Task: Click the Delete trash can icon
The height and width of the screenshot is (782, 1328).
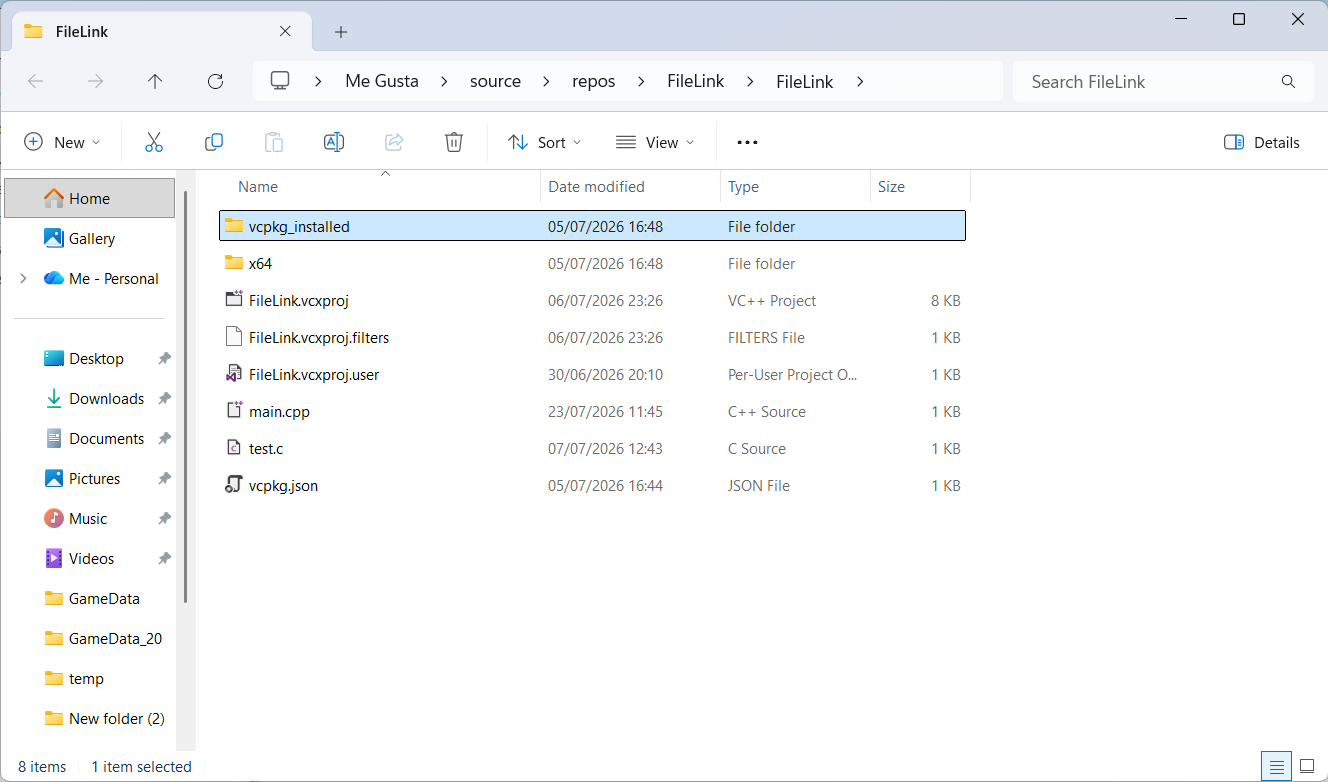Action: [x=454, y=142]
